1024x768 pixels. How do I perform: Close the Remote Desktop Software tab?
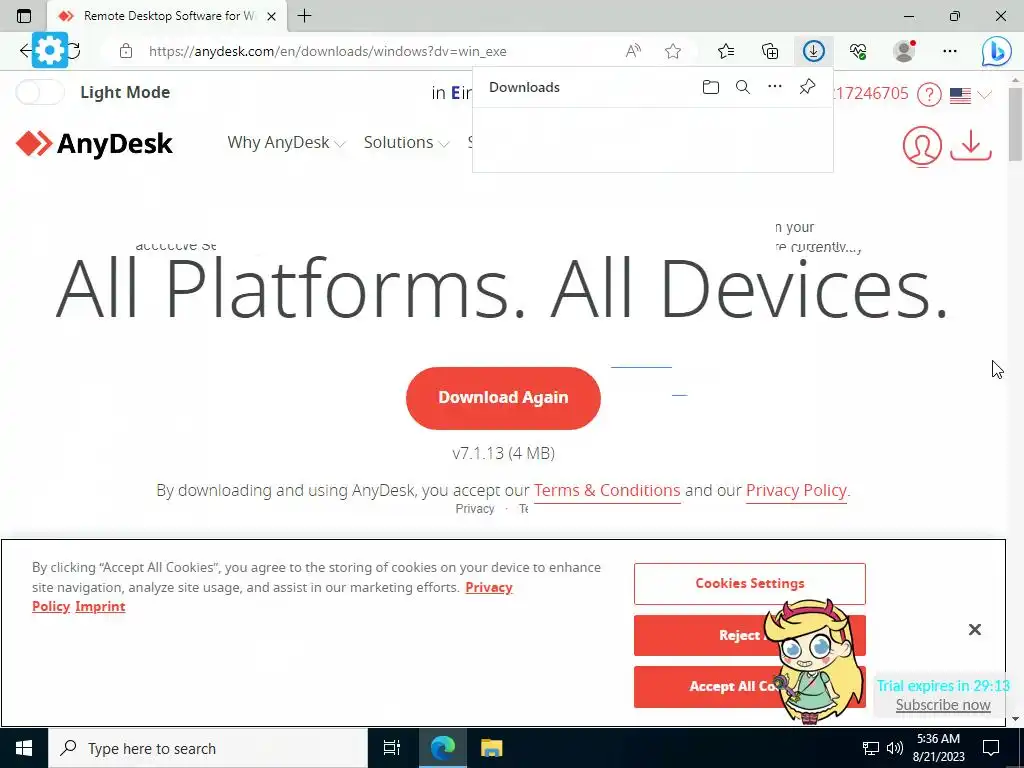272,16
